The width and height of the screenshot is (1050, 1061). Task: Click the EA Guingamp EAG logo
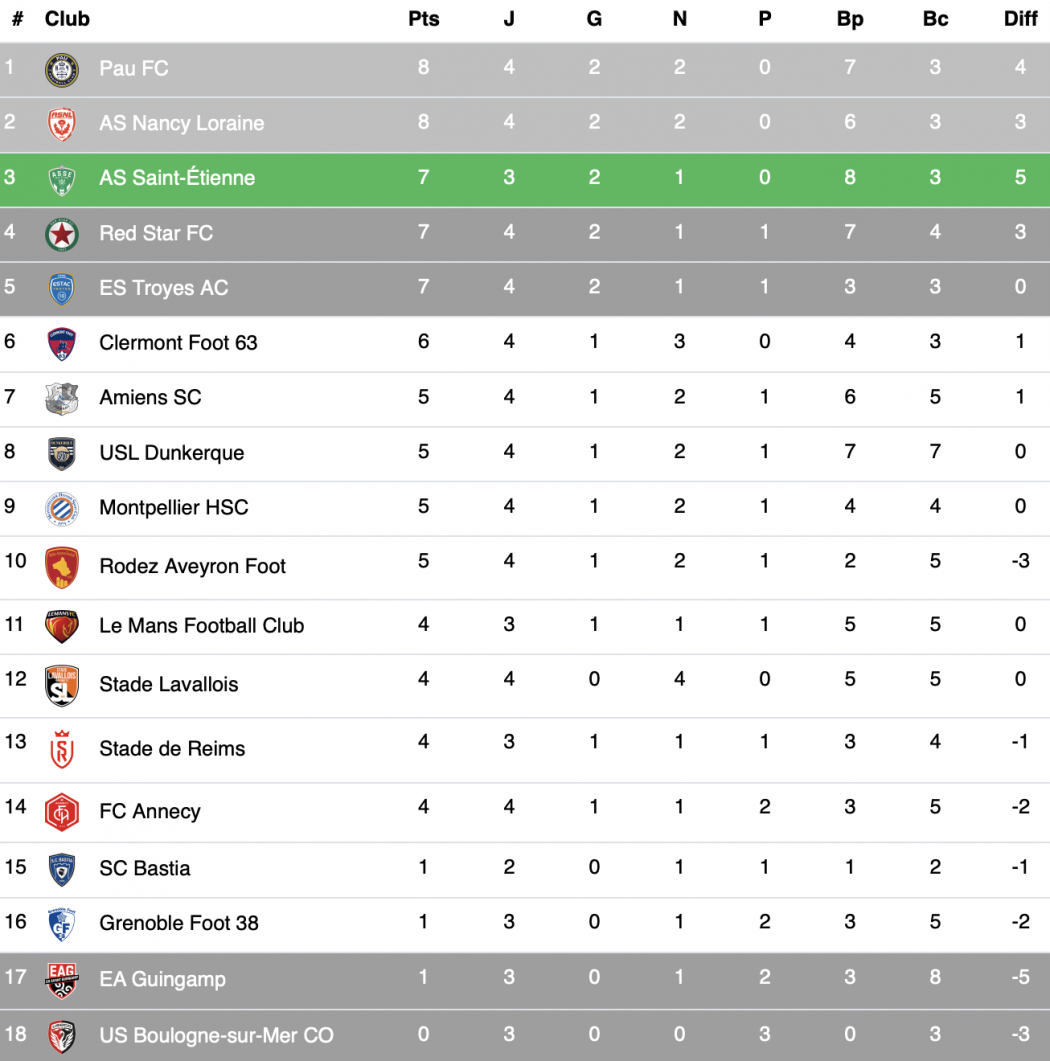click(62, 980)
